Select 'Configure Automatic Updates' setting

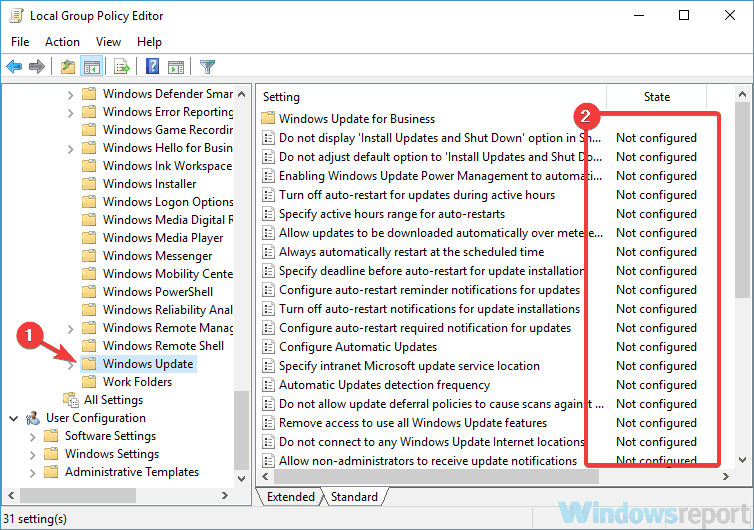tap(358, 347)
